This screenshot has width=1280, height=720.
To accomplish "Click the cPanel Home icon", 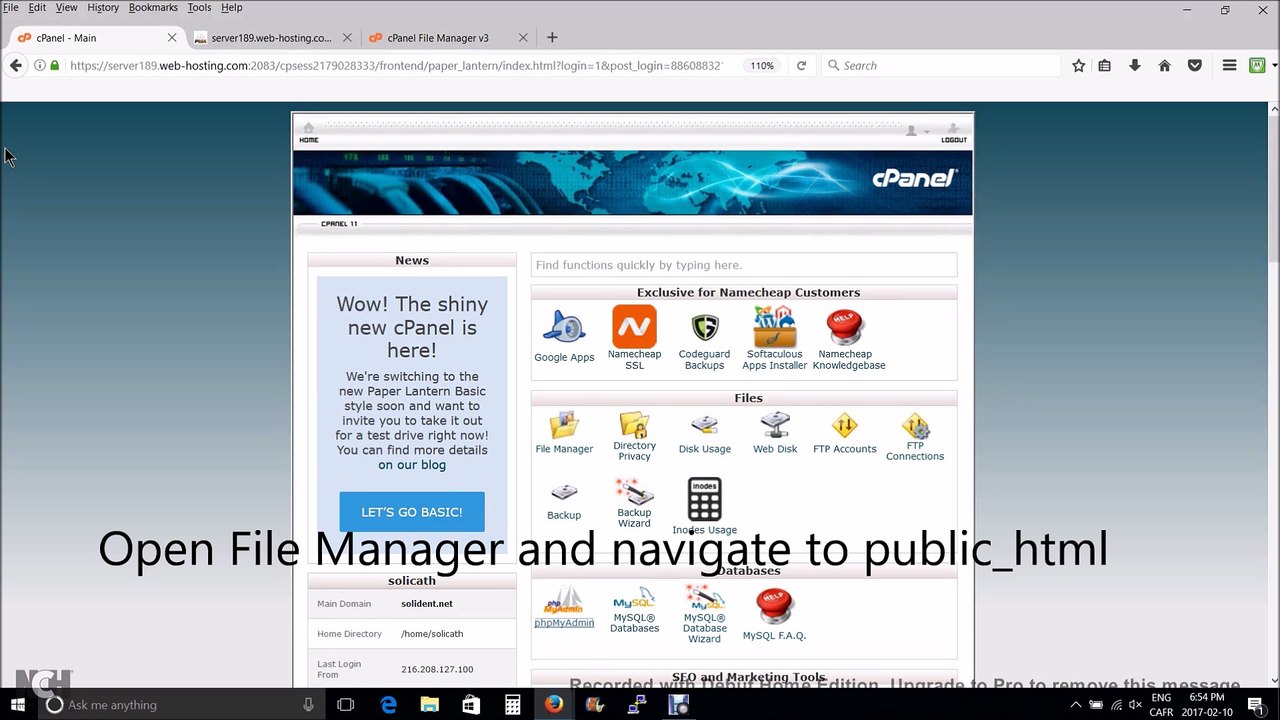I will (x=308, y=133).
